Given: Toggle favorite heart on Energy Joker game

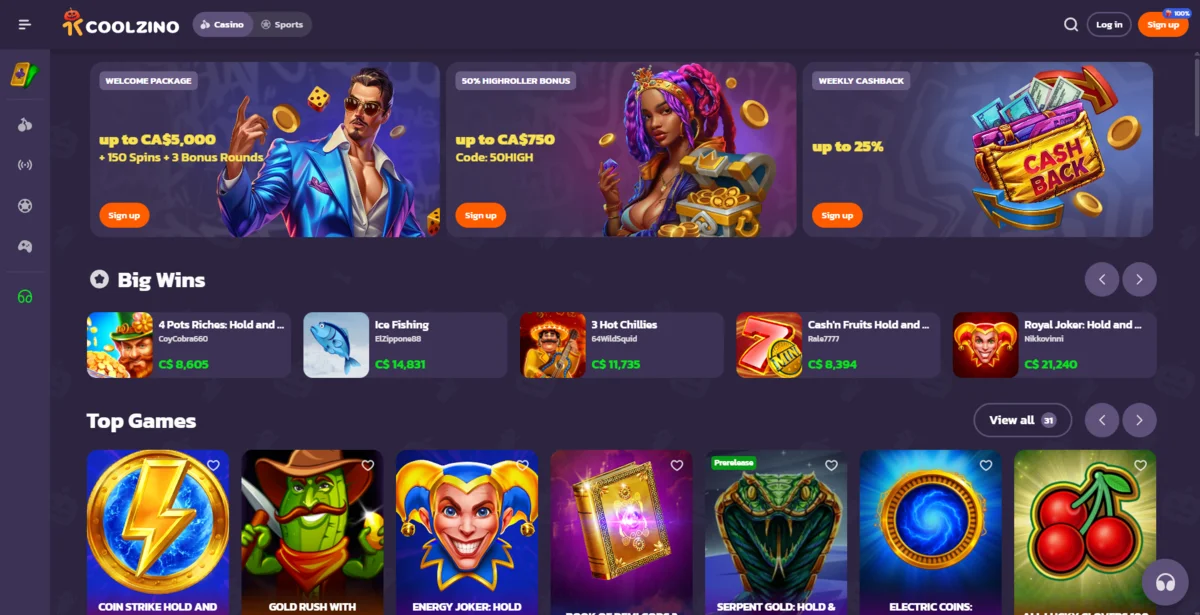Looking at the screenshot, I should point(522,465).
